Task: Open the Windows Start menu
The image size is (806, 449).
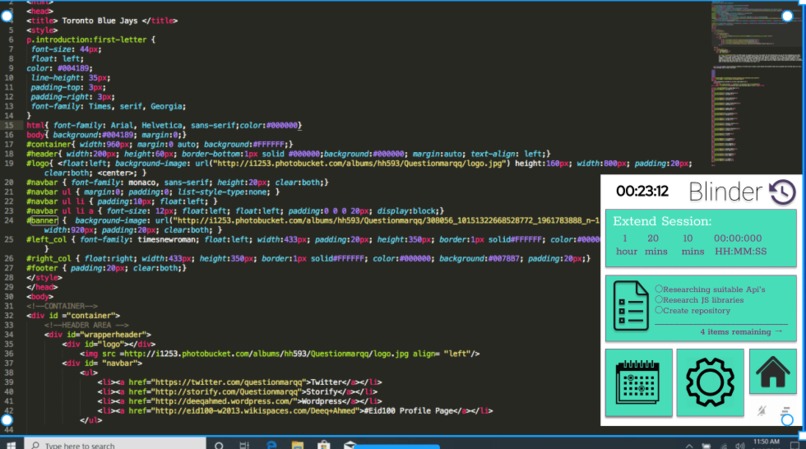Action: tap(11, 444)
